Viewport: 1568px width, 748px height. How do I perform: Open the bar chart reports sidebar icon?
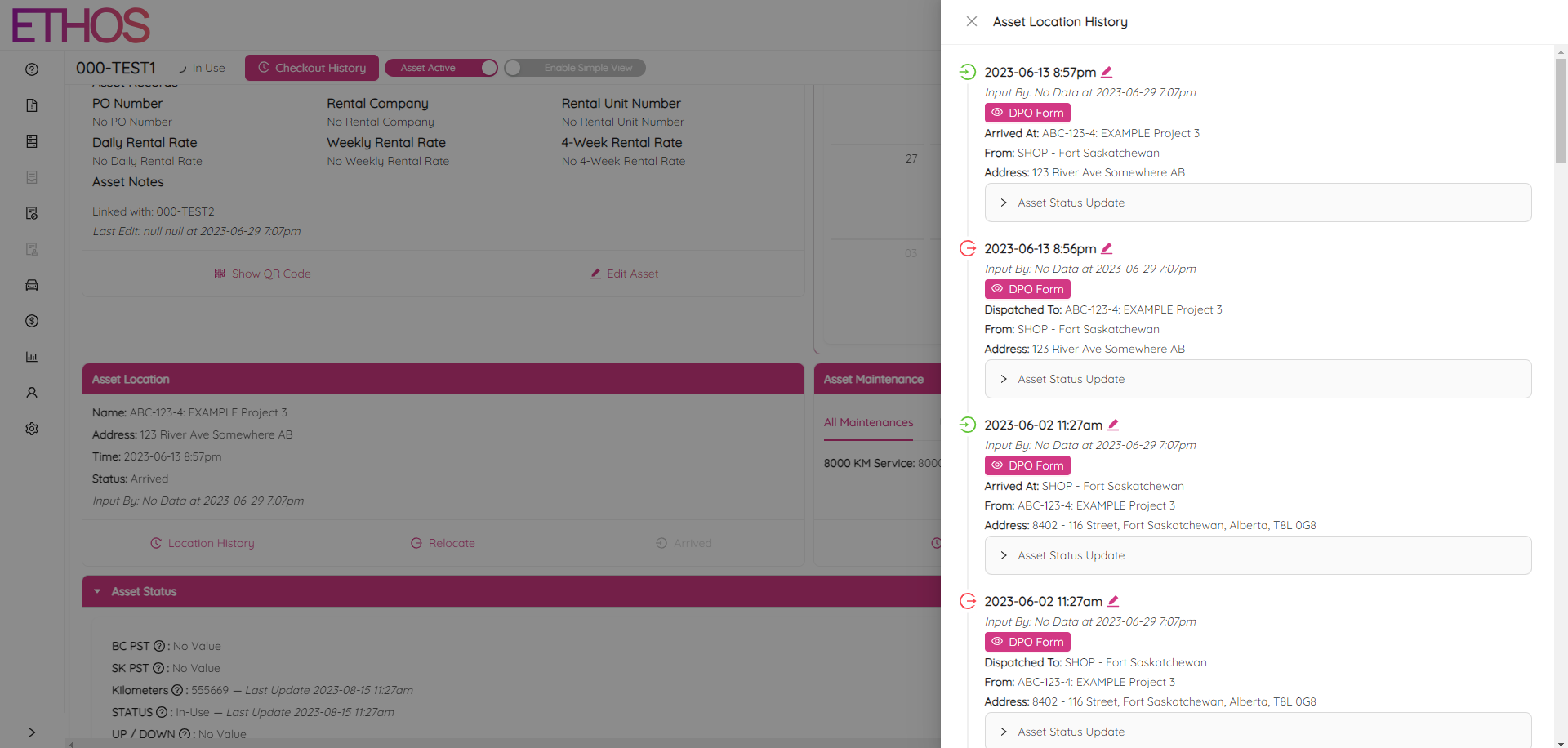(32, 357)
